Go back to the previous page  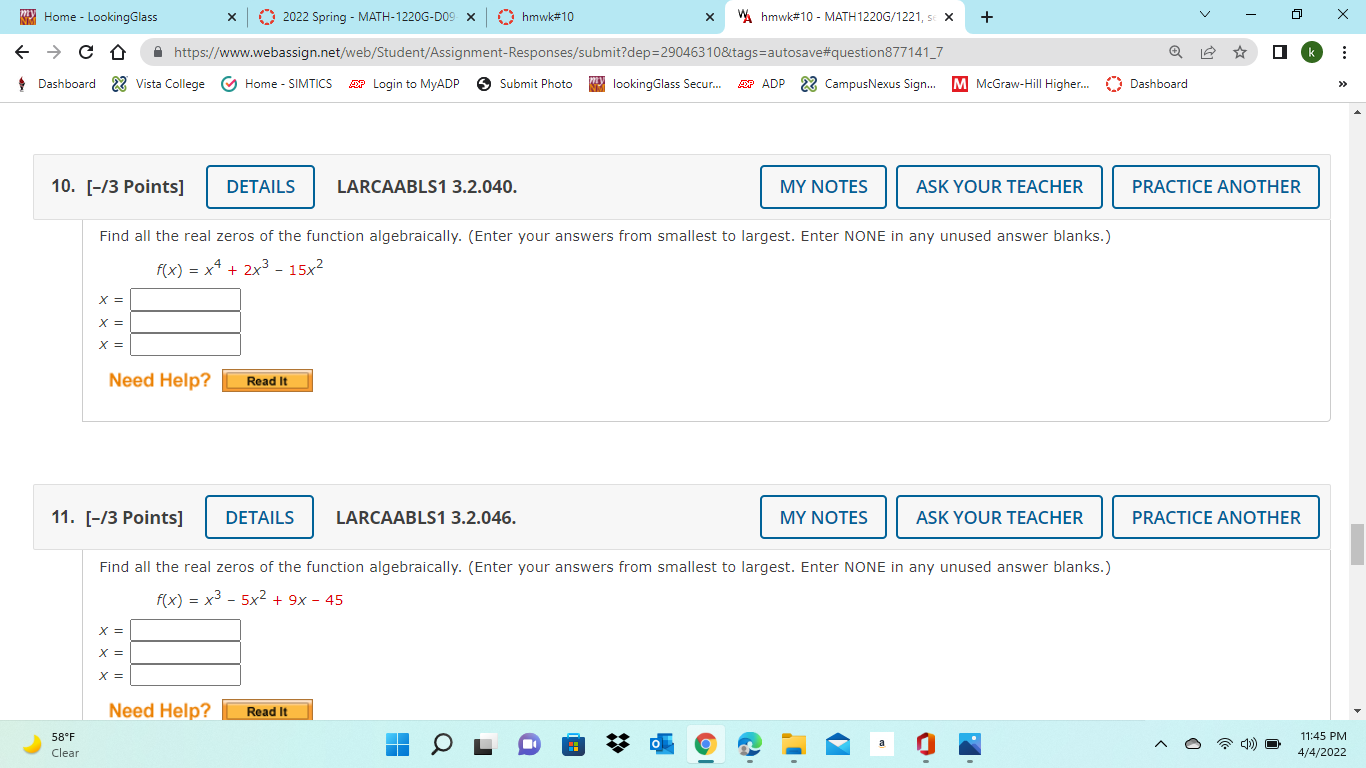22,52
